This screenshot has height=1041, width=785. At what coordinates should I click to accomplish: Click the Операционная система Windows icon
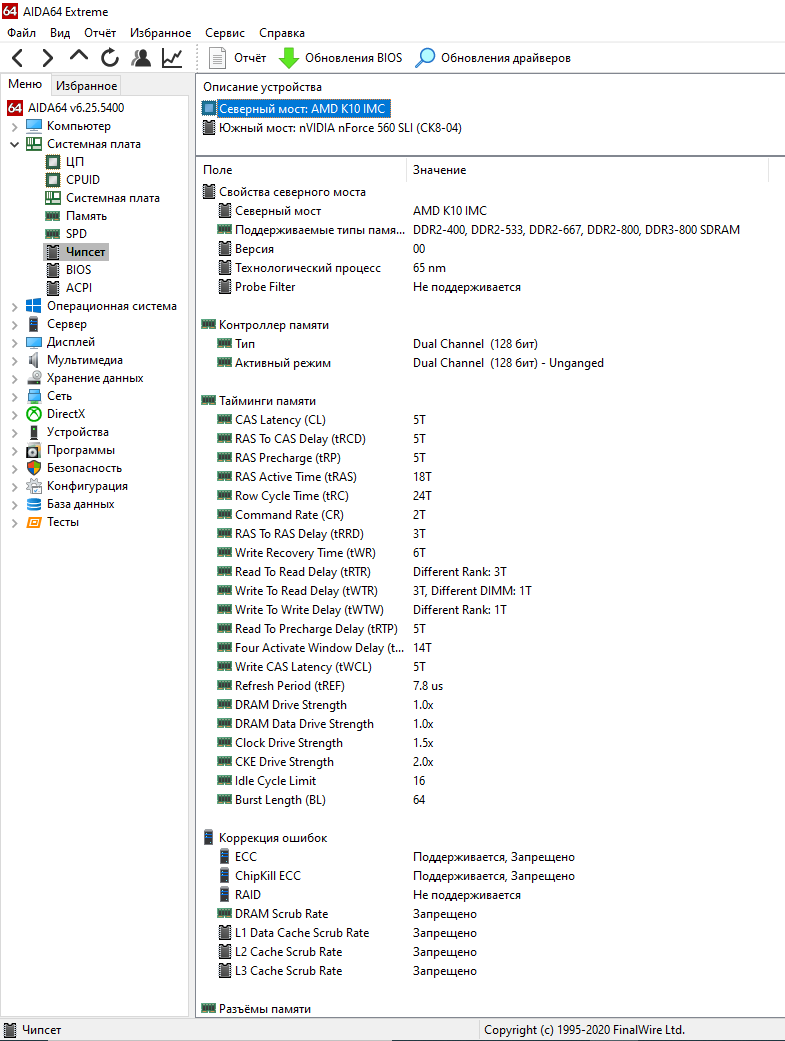[x=34, y=305]
